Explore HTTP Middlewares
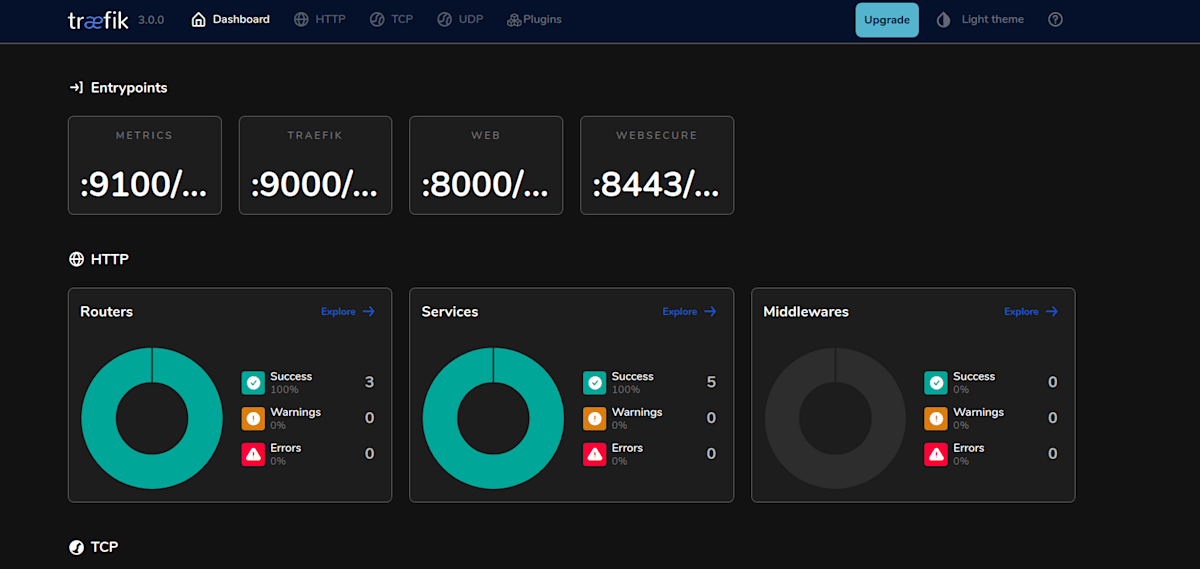This screenshot has width=1200, height=569. (1031, 312)
